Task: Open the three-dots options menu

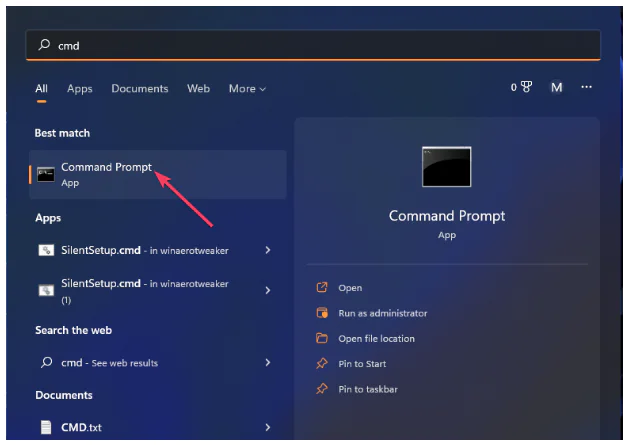Action: (586, 87)
